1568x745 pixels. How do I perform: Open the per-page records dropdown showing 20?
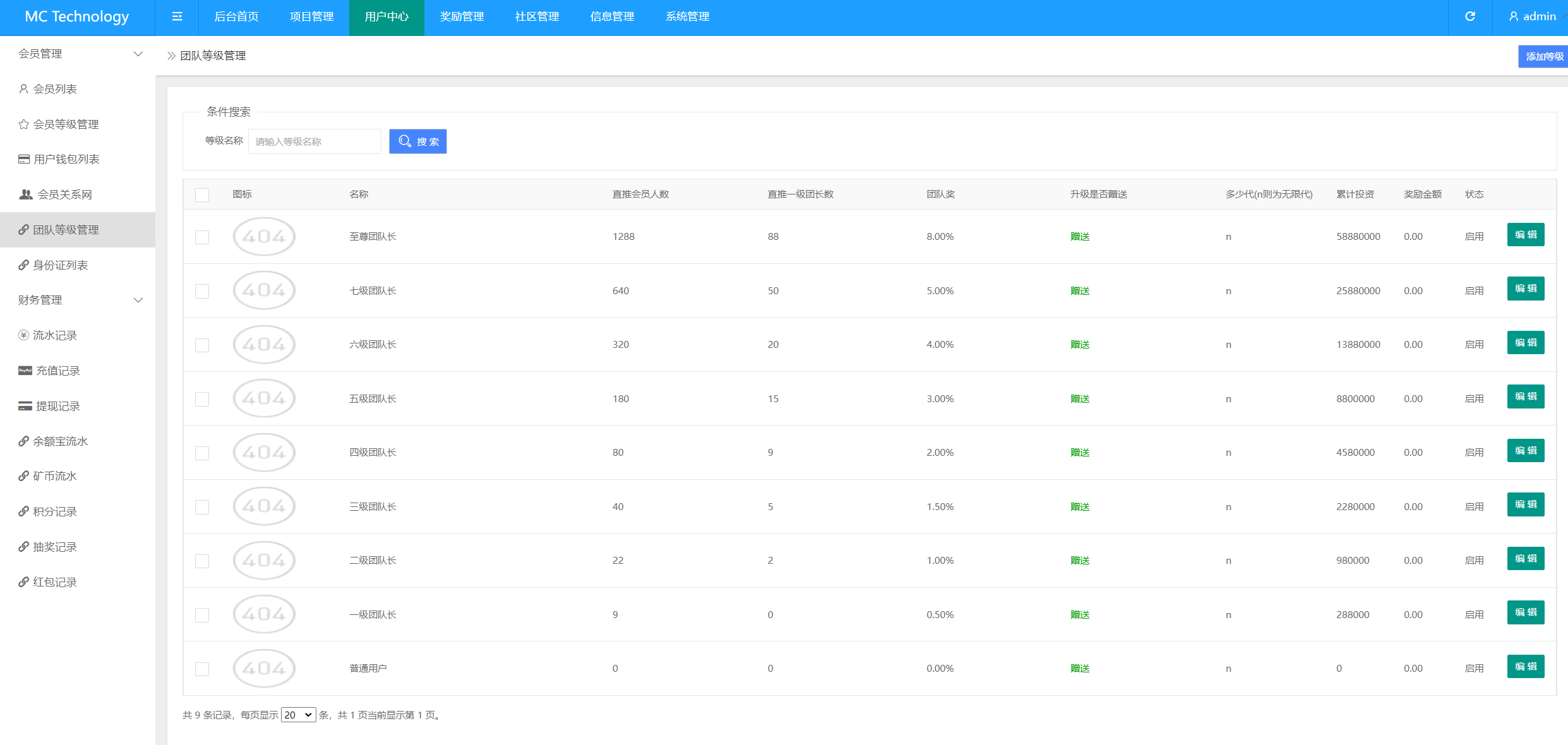coord(298,715)
